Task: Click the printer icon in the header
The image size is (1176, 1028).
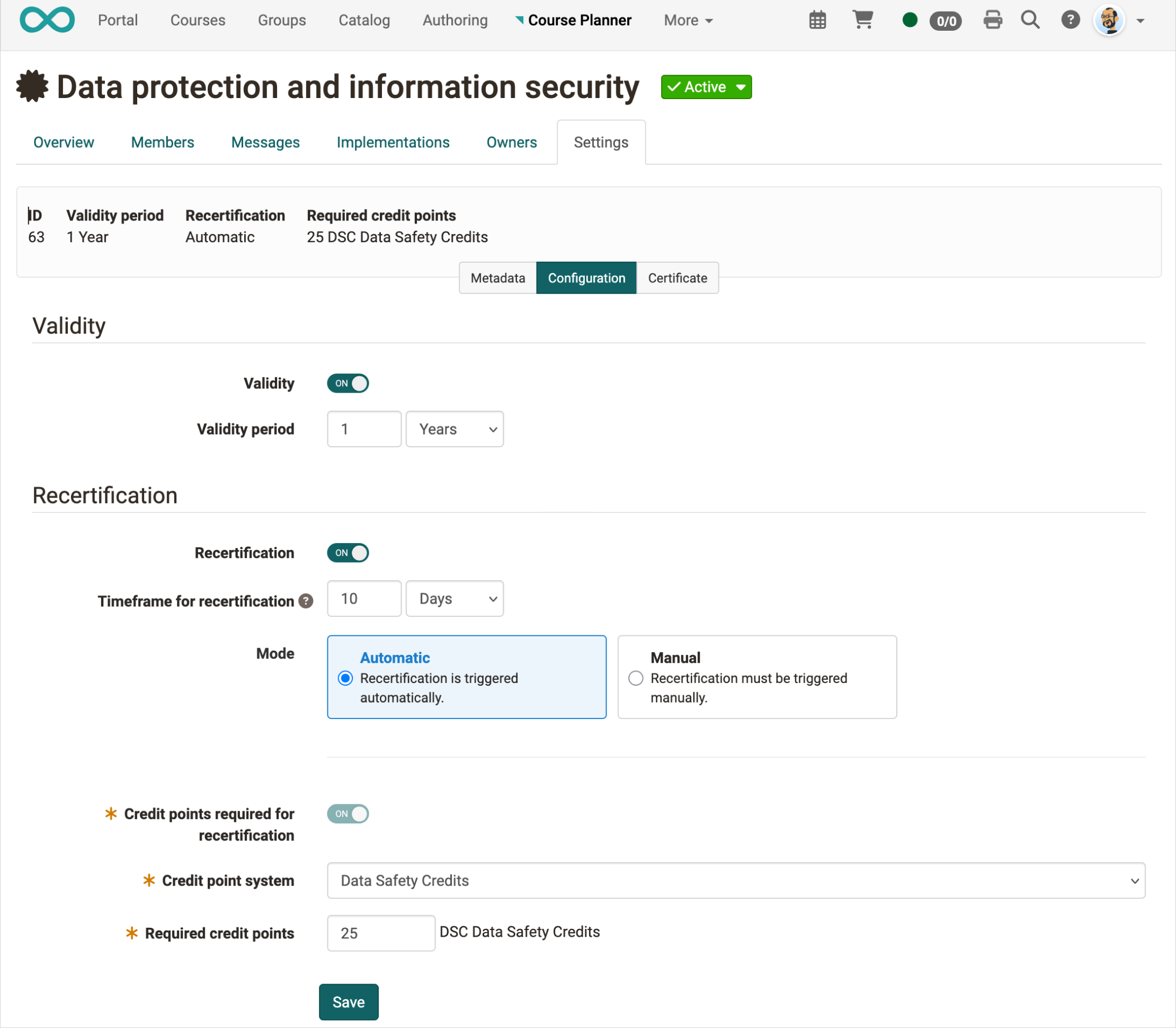Action: 993,20
